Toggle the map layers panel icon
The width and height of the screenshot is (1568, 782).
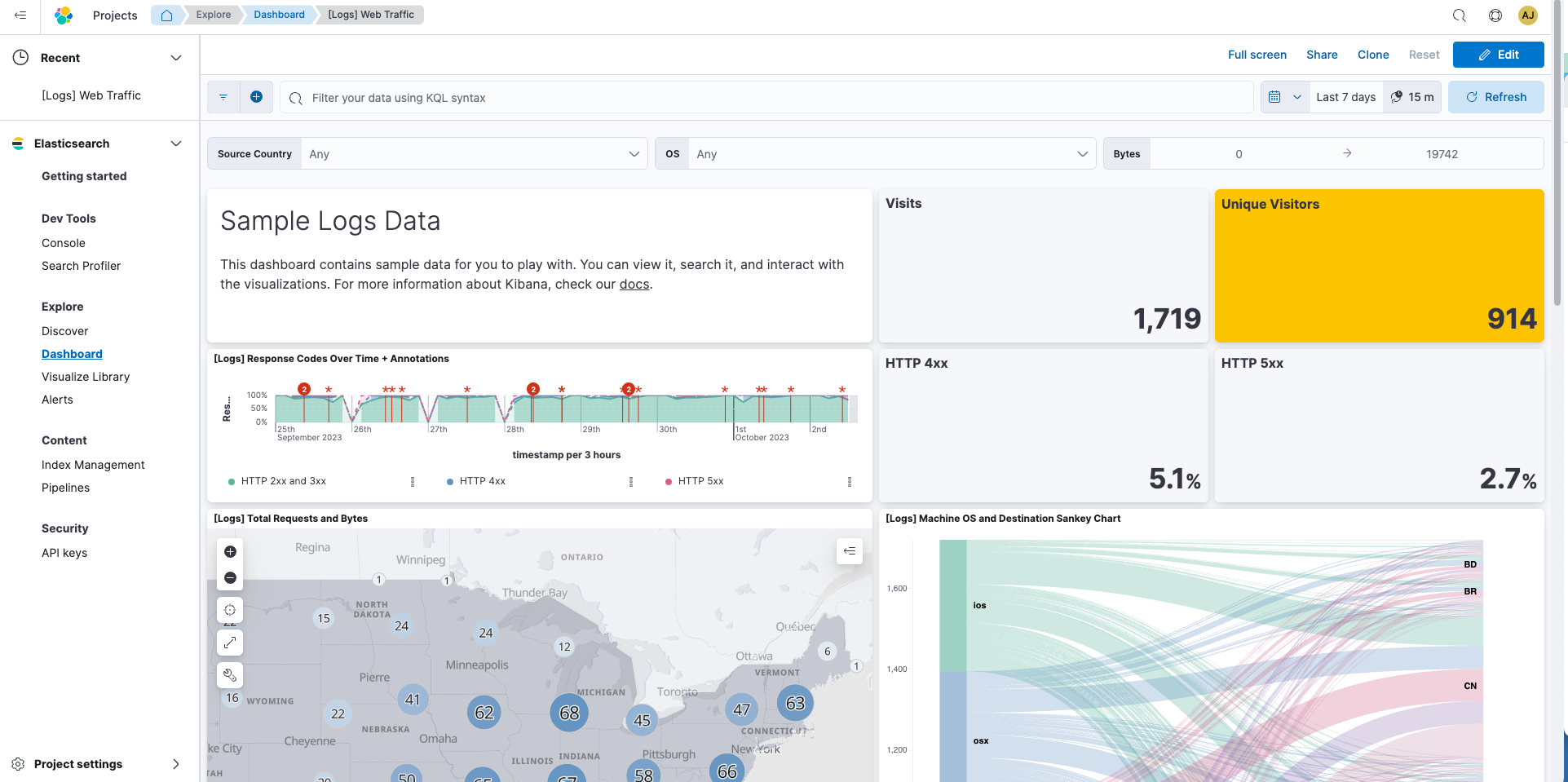pos(849,551)
